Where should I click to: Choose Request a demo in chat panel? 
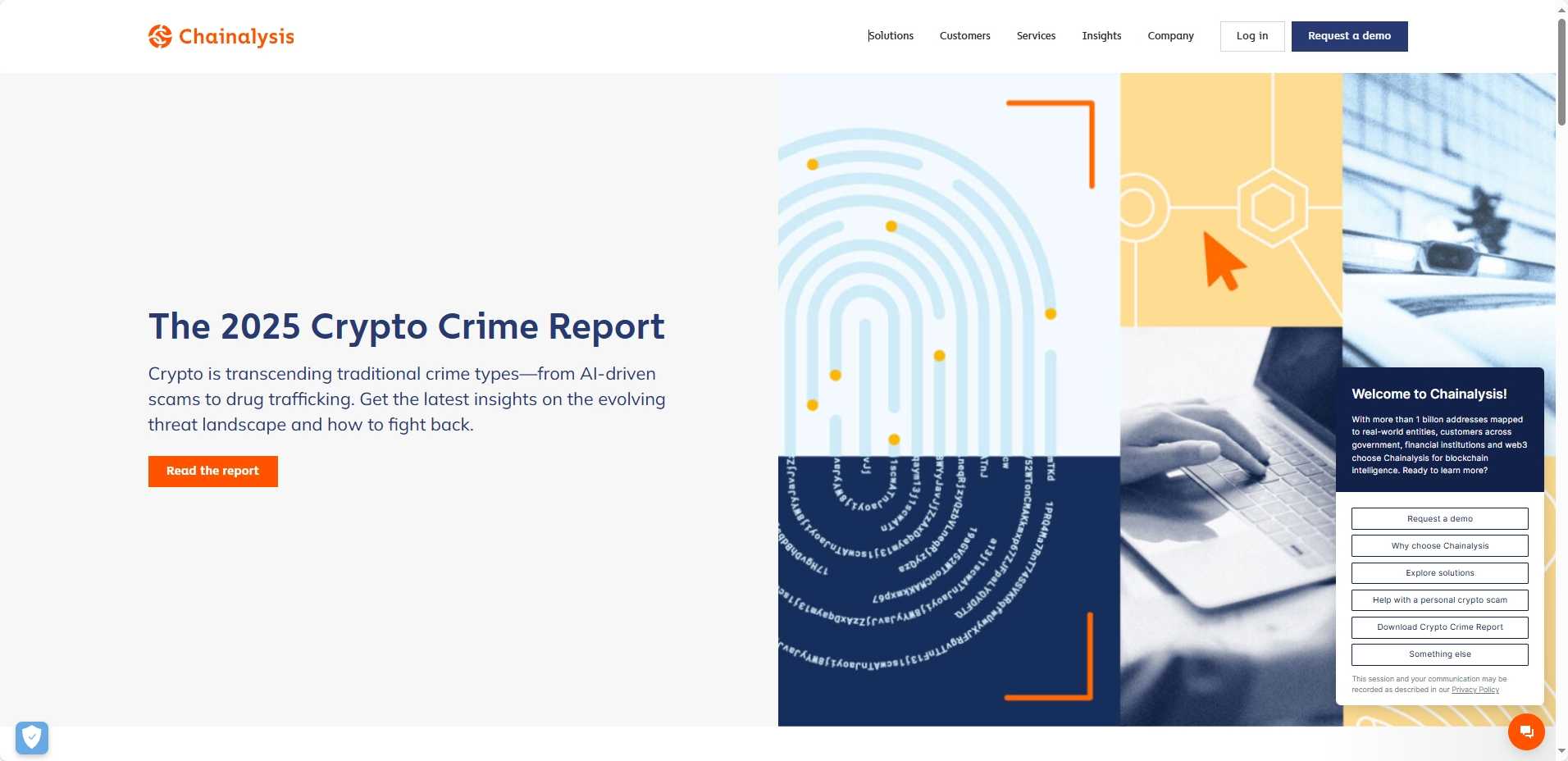(x=1439, y=519)
